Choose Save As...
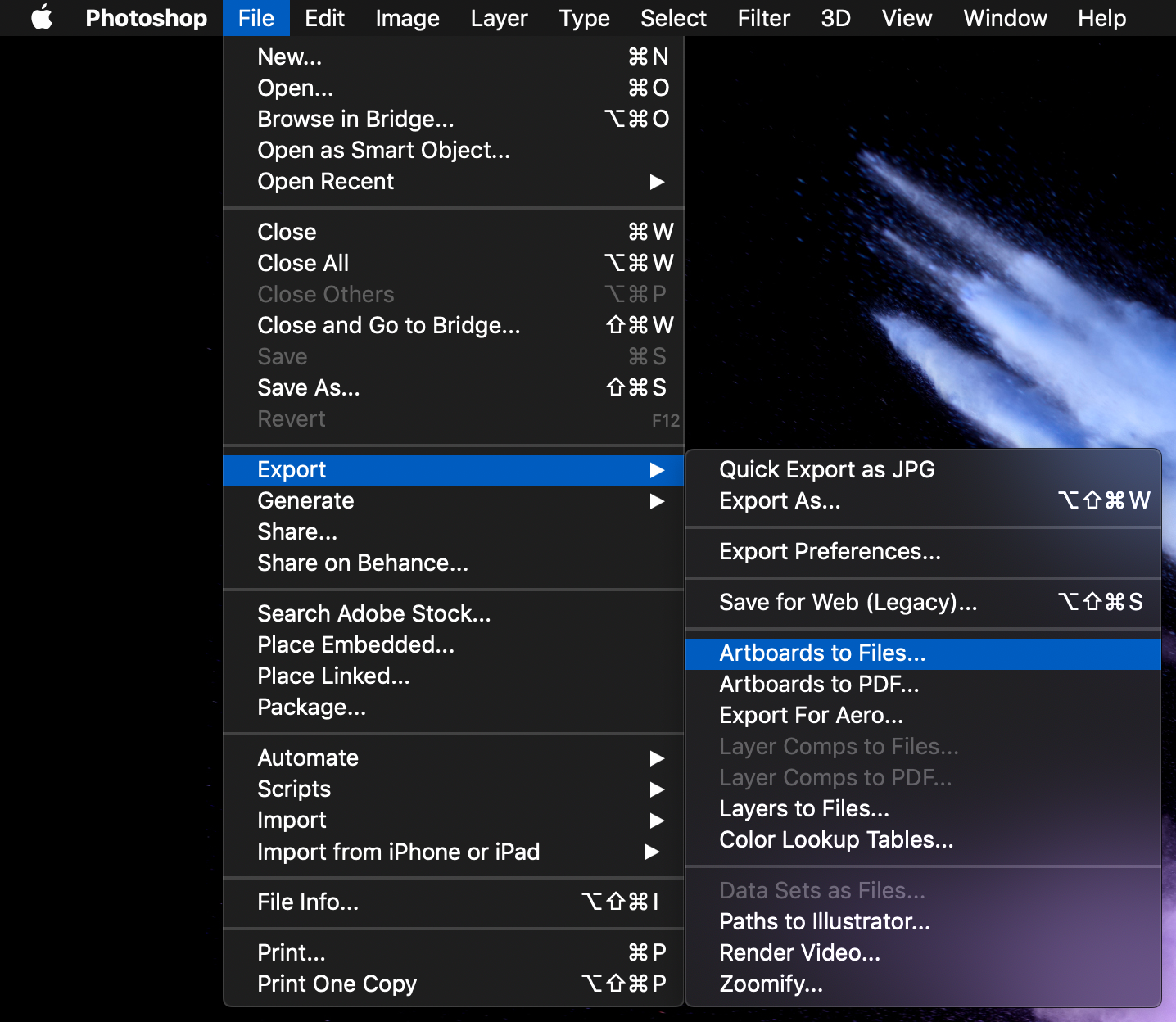Screen dimensions: 1176x1022 pyautogui.click(x=454, y=387)
